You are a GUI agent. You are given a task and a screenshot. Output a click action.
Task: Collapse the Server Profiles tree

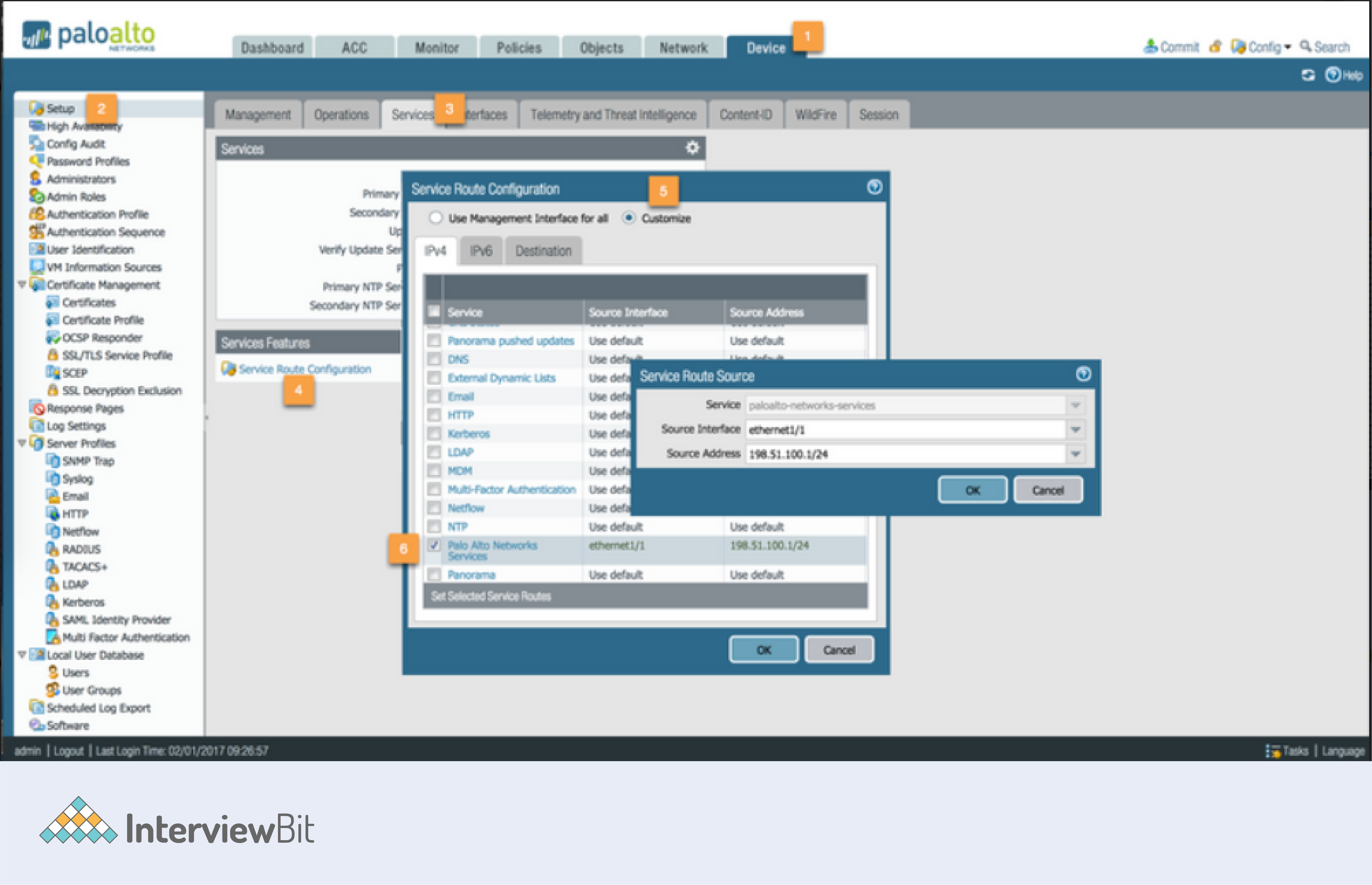click(22, 443)
